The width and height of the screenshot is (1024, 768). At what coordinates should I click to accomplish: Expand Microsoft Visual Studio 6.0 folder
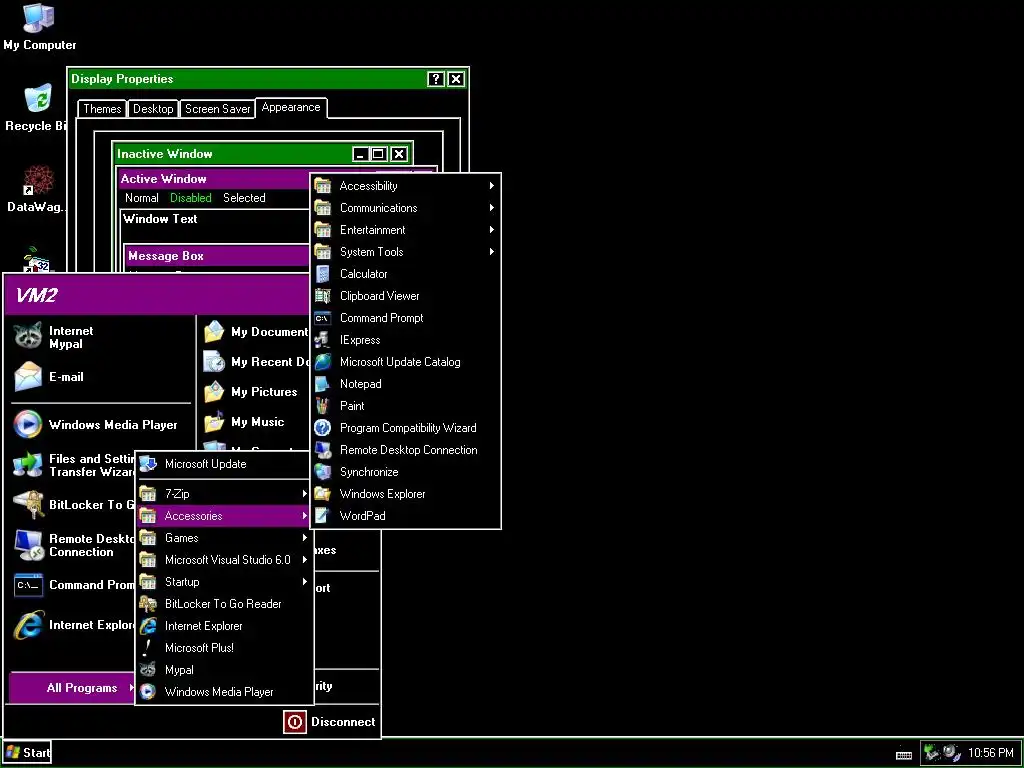(223, 560)
